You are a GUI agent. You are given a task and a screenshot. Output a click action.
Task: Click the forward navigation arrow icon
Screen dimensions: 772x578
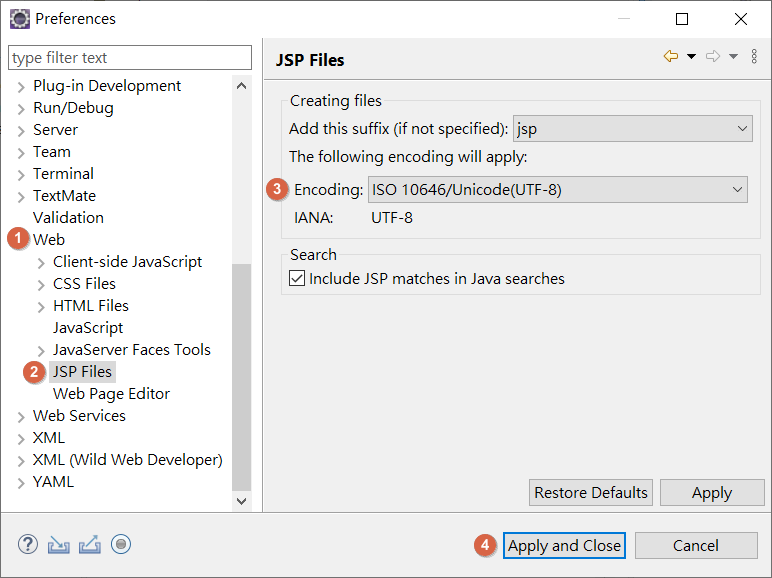[712, 56]
